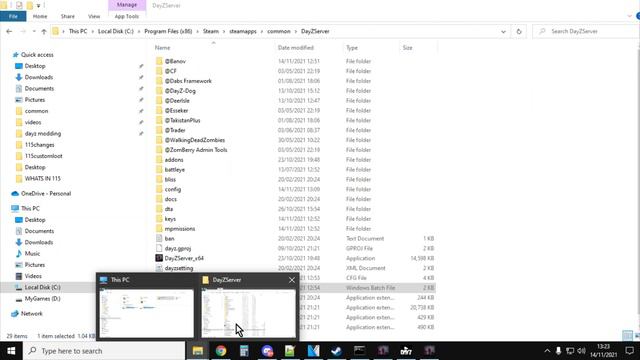Click the Search DayZServer box
Image resolution: width=640 pixels, height=360 pixels.
tap(586, 31)
